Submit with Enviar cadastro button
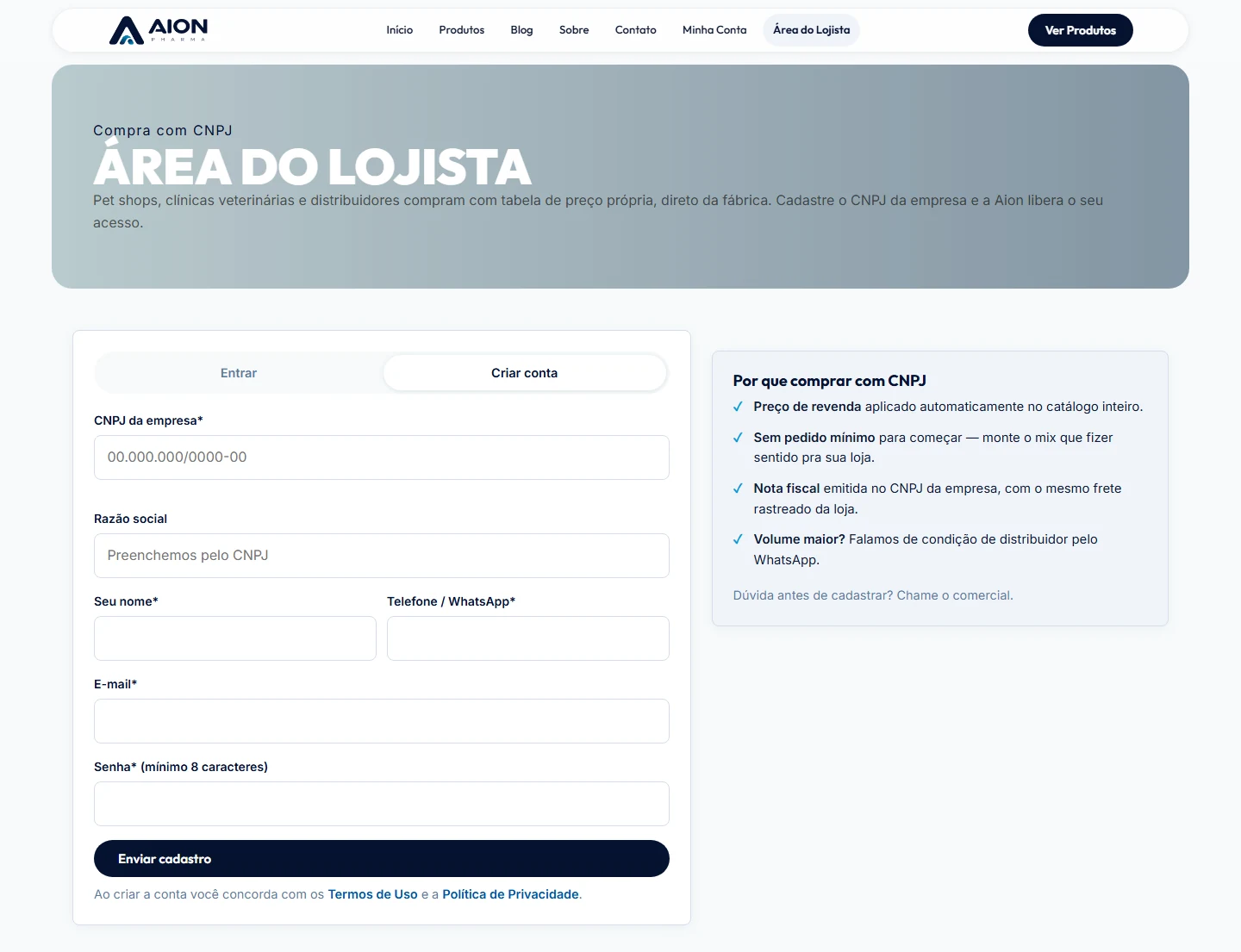Image resolution: width=1241 pixels, height=952 pixels. [x=382, y=859]
